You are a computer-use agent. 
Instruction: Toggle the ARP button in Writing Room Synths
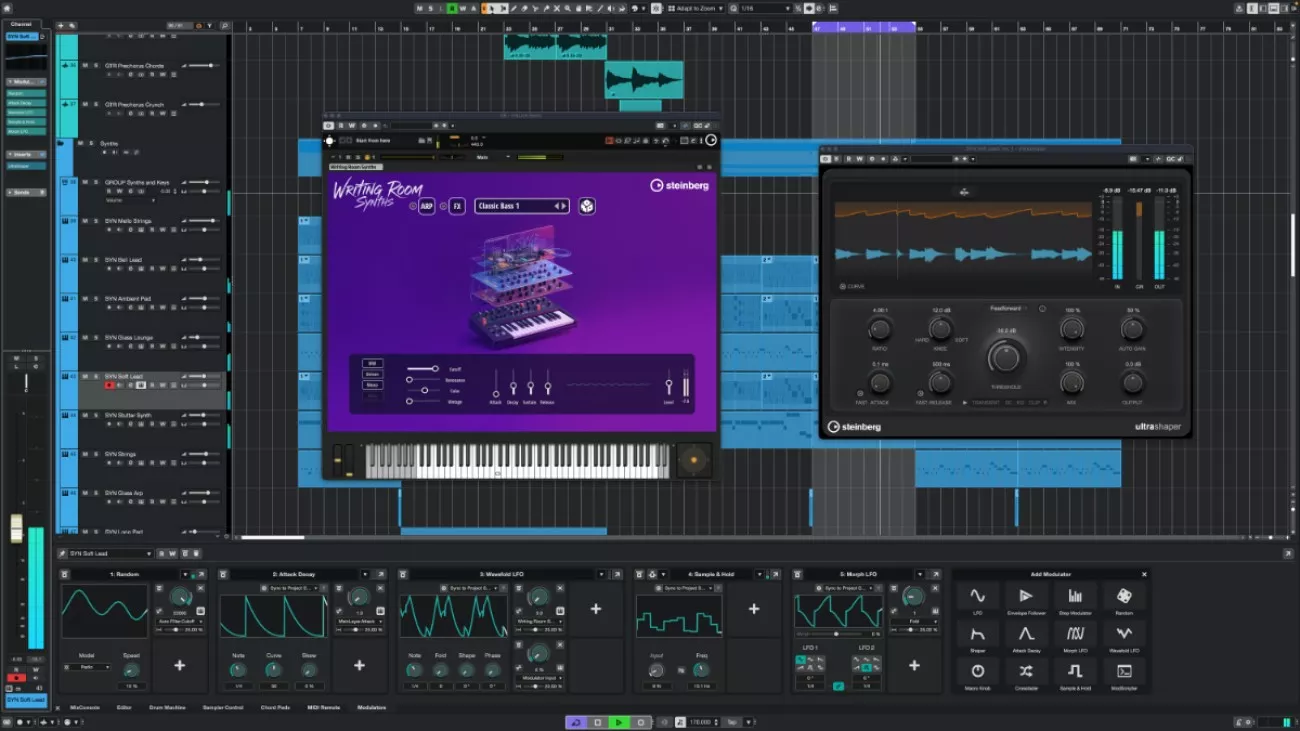point(427,206)
